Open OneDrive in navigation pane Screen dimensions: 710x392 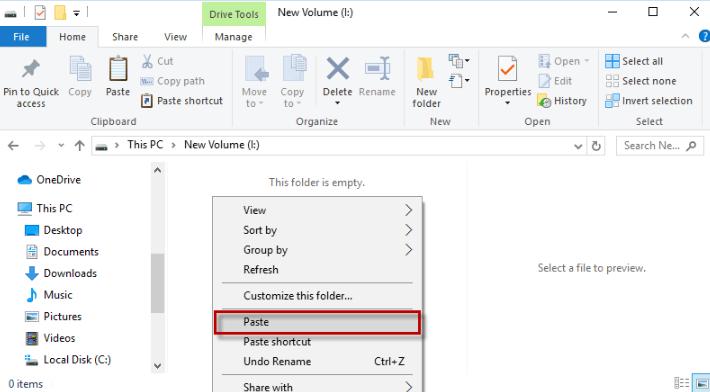click(49, 180)
